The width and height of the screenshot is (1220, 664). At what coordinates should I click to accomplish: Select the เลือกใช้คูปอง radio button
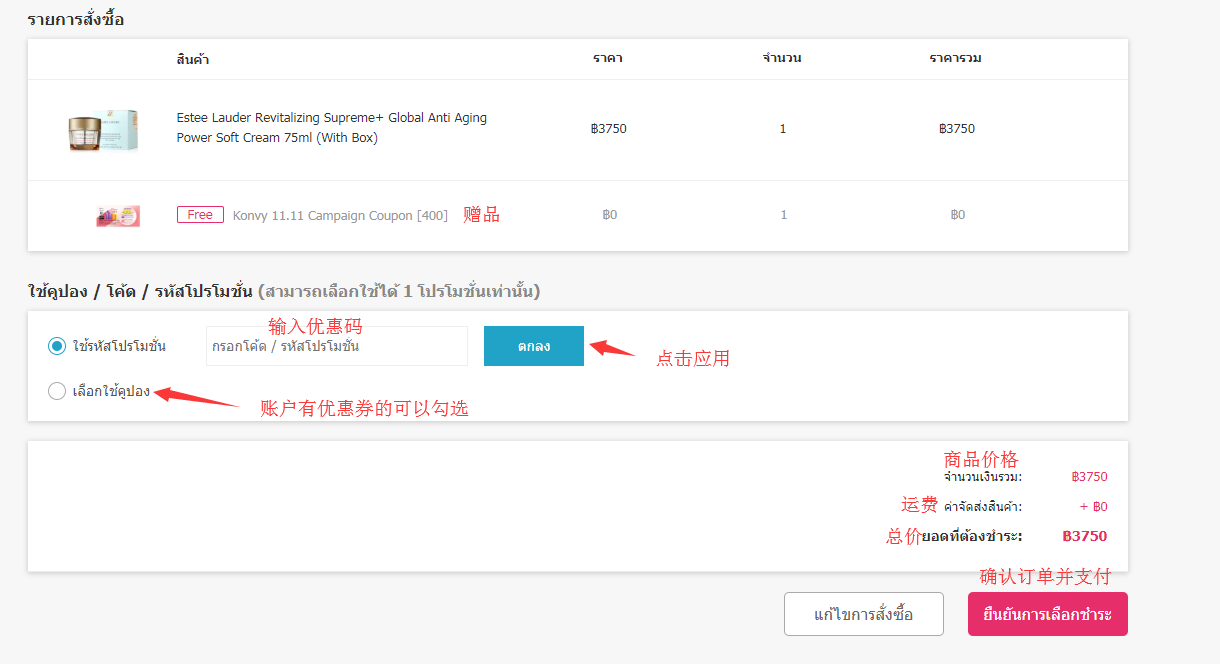tap(57, 391)
